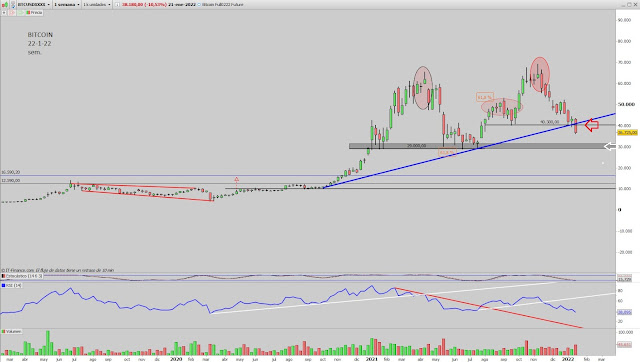Click the IT-Finance.com data delay notice

[x=58, y=270]
